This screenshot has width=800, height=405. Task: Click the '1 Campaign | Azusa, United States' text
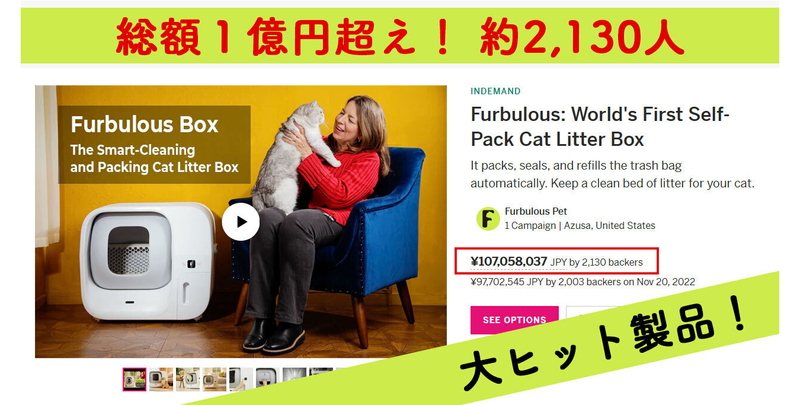[580, 225]
